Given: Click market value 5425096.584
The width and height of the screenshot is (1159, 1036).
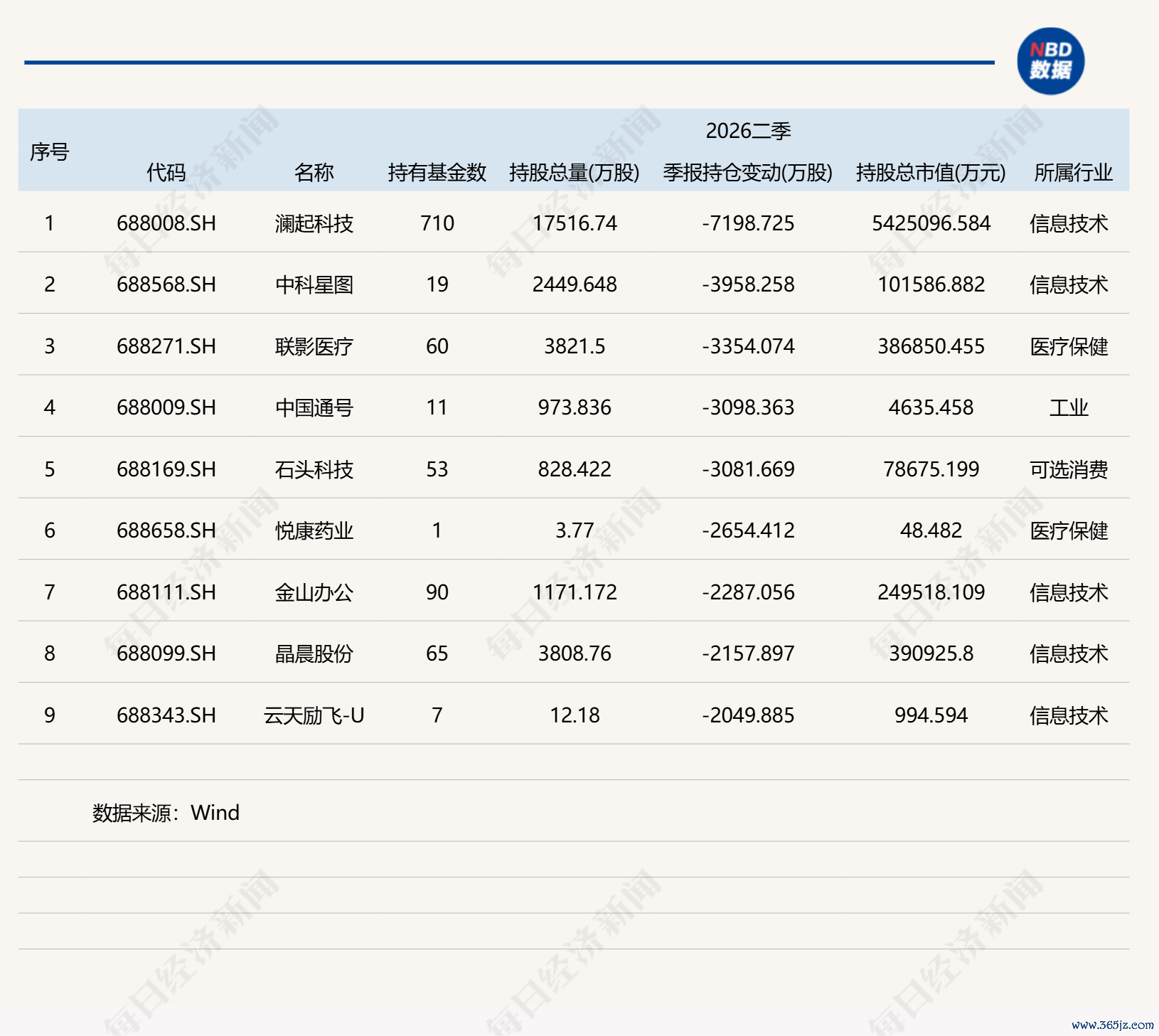Looking at the screenshot, I should (x=931, y=223).
